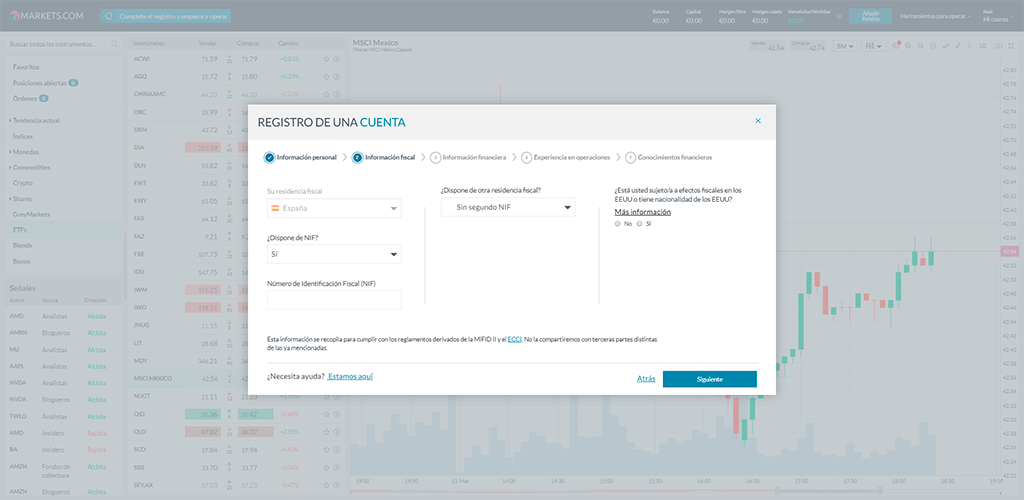Open the chart type candlestick dropdown
1024x500 pixels.
[873, 46]
